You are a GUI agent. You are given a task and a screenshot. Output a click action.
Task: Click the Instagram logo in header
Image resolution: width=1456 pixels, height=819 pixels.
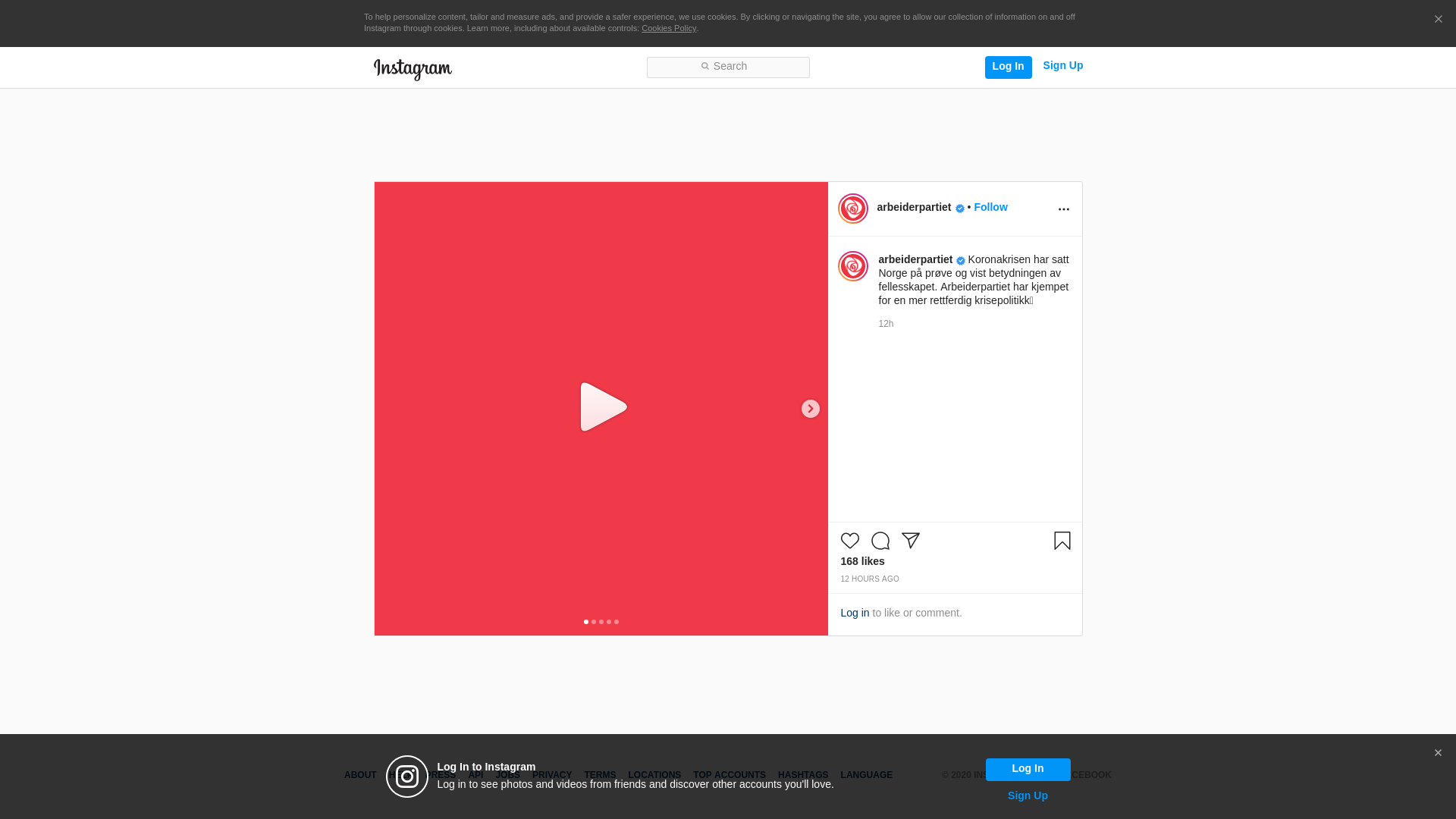pyautogui.click(x=413, y=69)
